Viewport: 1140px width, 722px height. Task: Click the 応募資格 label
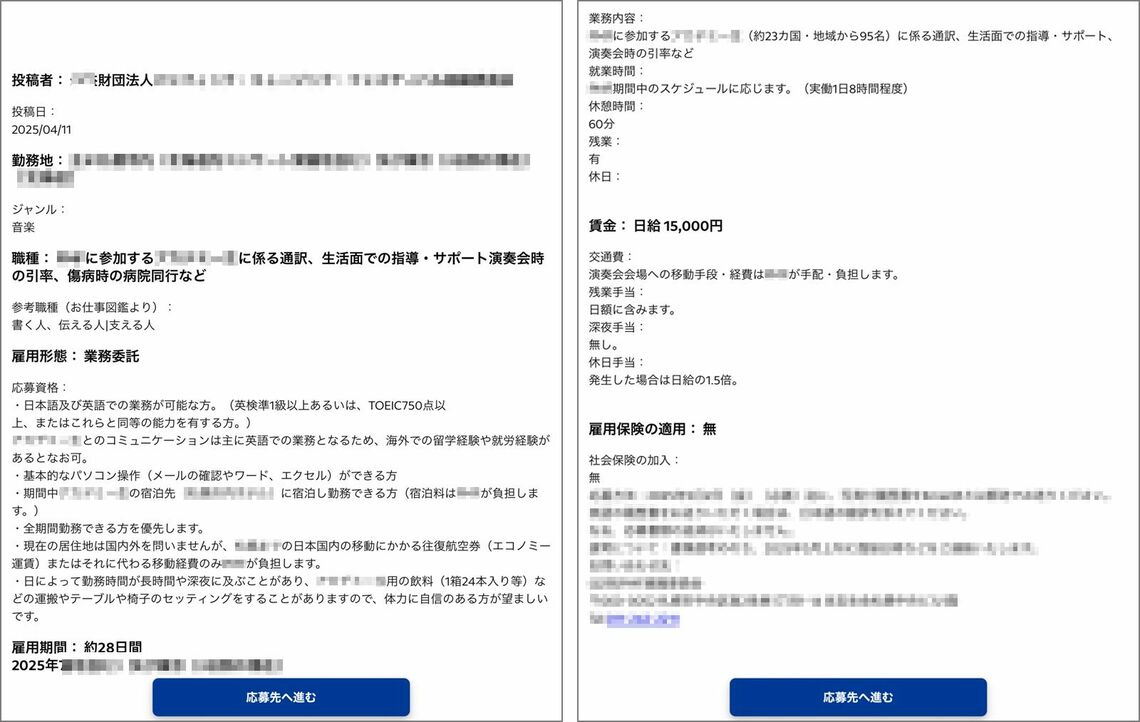coord(40,387)
